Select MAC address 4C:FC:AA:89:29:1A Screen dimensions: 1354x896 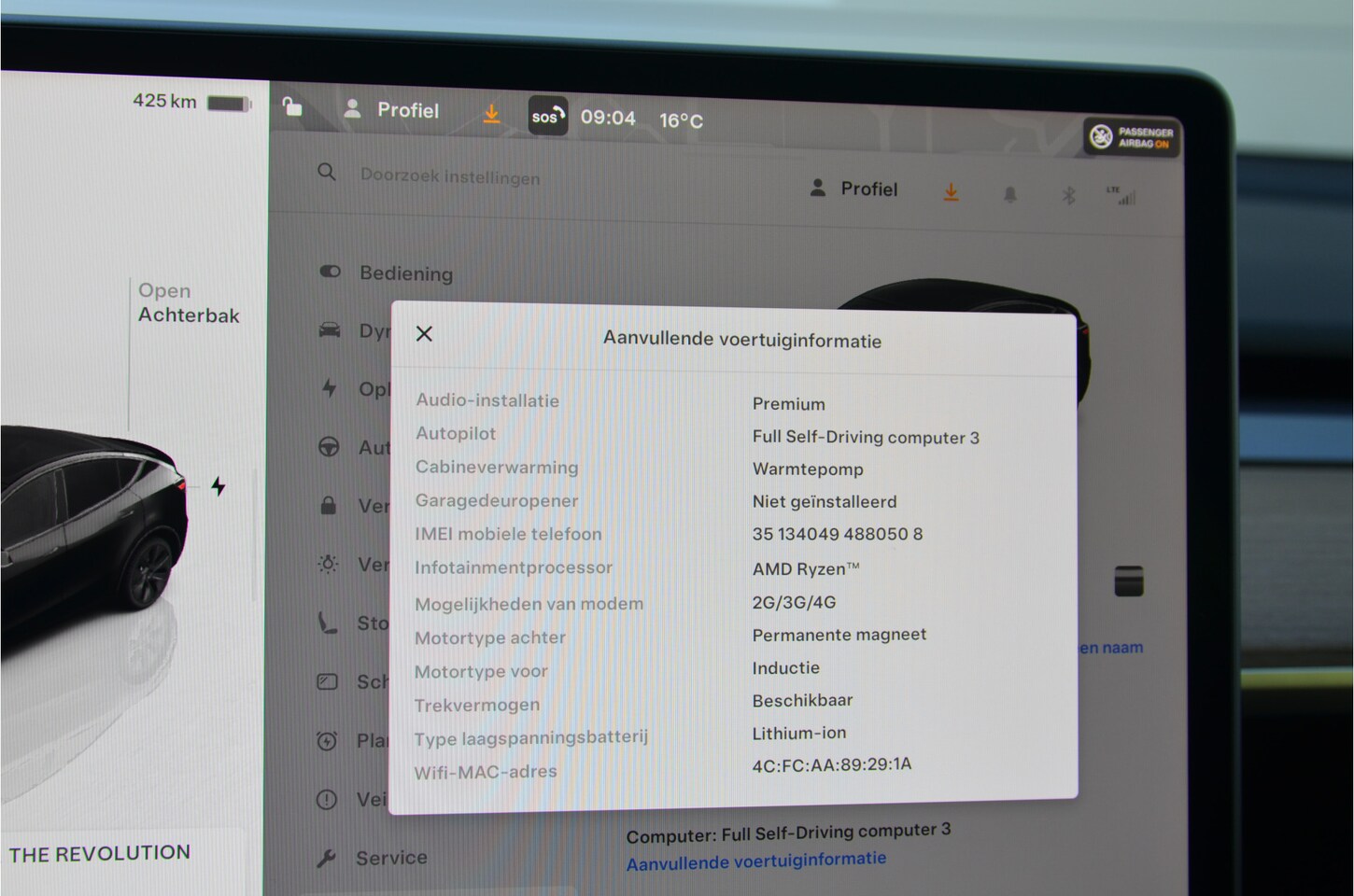coord(831,765)
